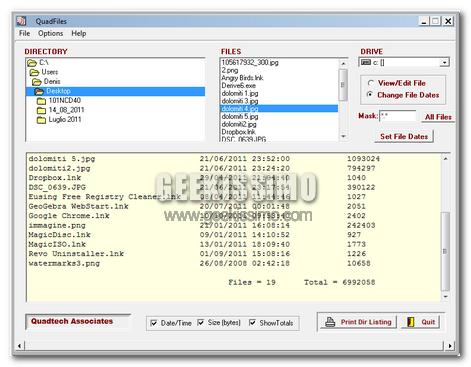The width and height of the screenshot is (471, 367).
Task: Click the listing pane scroll up arrow
Action: click(x=445, y=159)
